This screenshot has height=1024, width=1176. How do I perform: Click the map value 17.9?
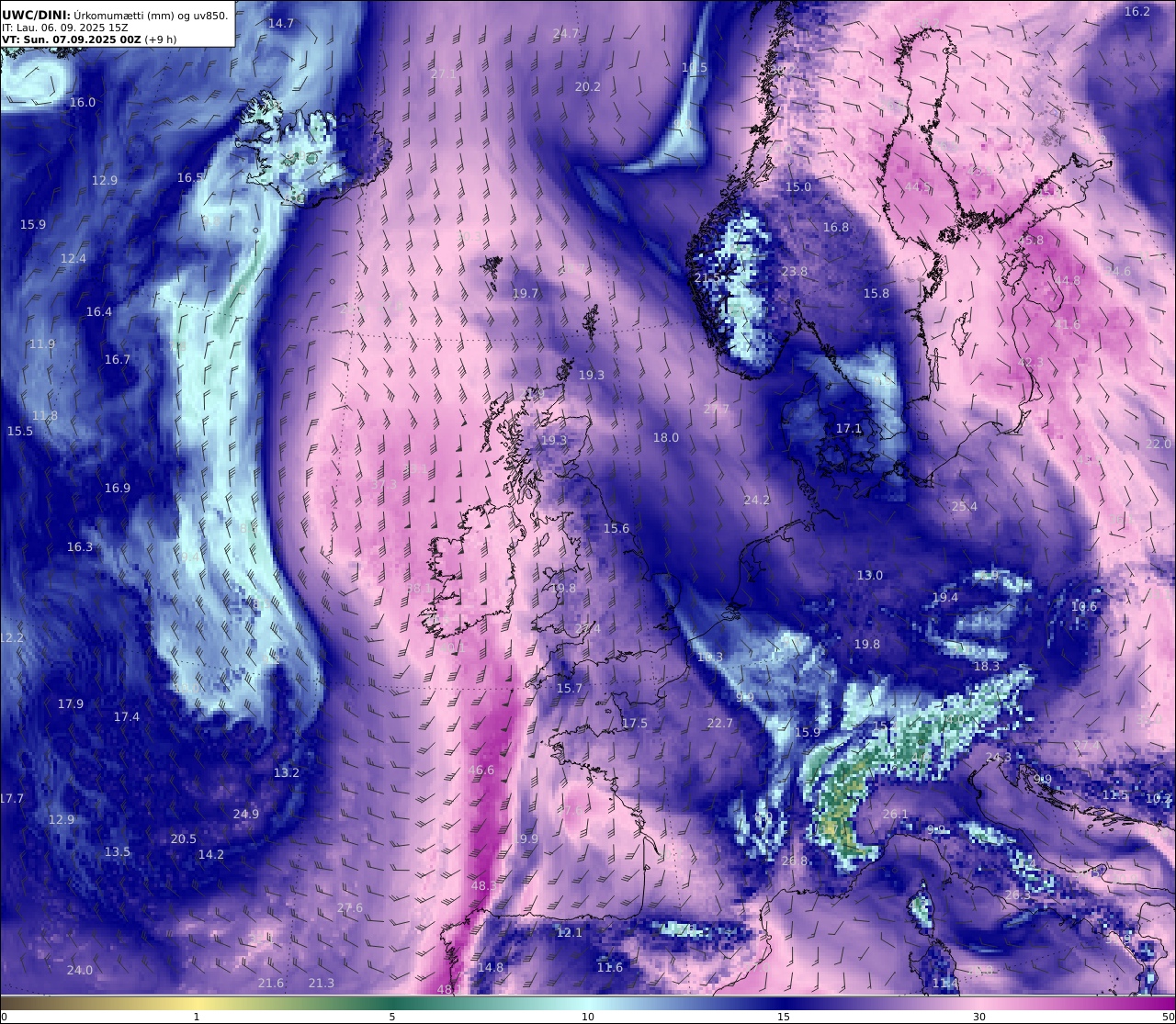point(71,703)
